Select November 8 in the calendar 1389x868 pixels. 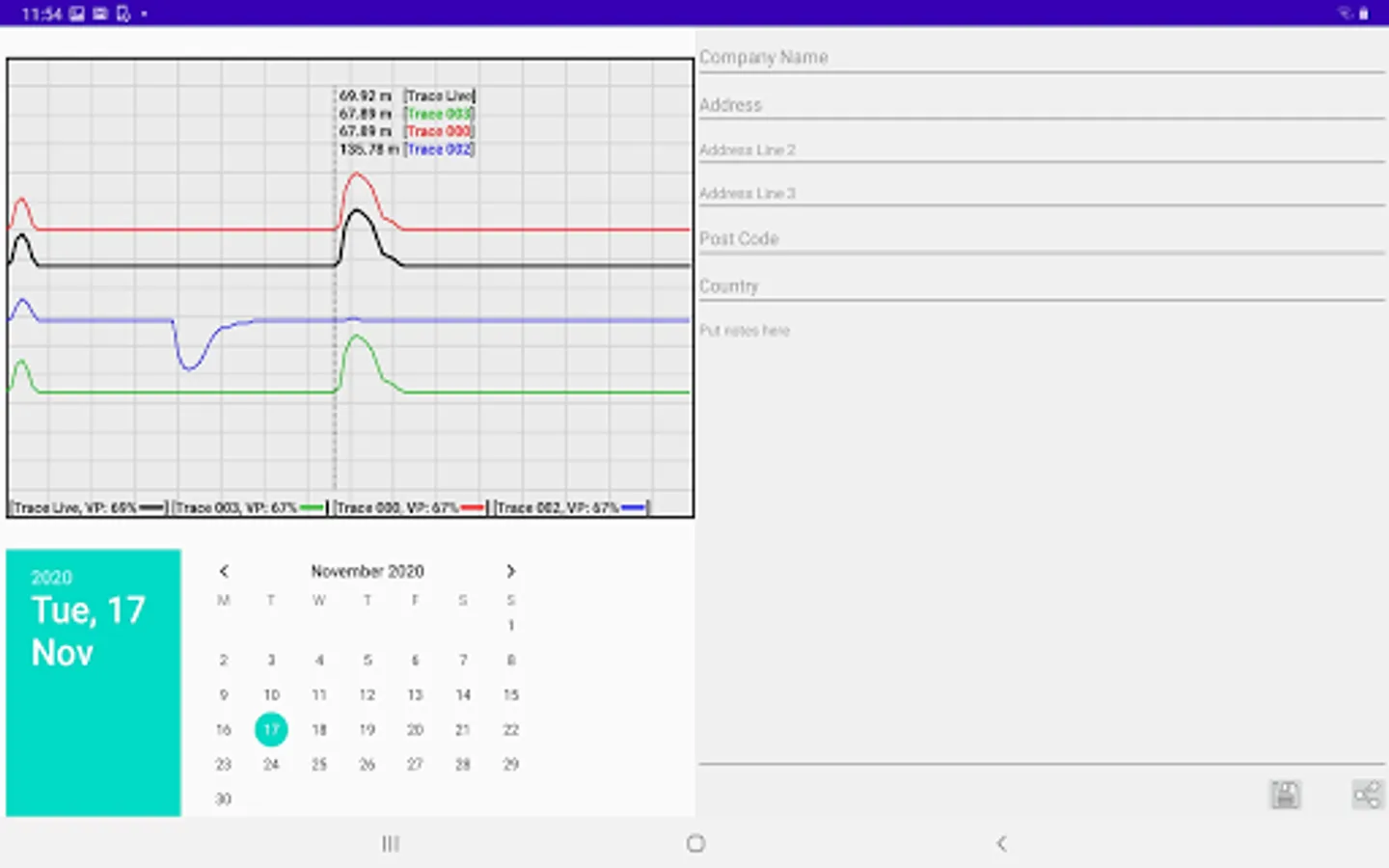510,660
